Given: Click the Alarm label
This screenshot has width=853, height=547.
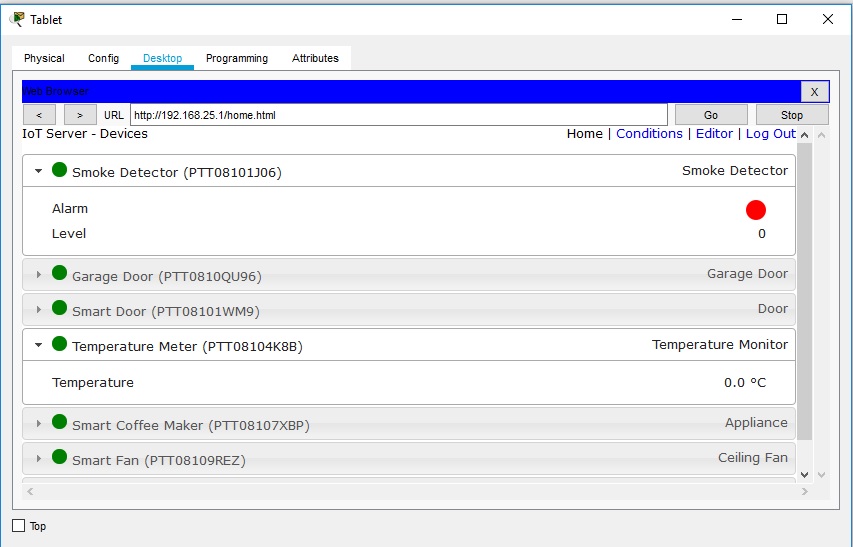Looking at the screenshot, I should (x=70, y=209).
